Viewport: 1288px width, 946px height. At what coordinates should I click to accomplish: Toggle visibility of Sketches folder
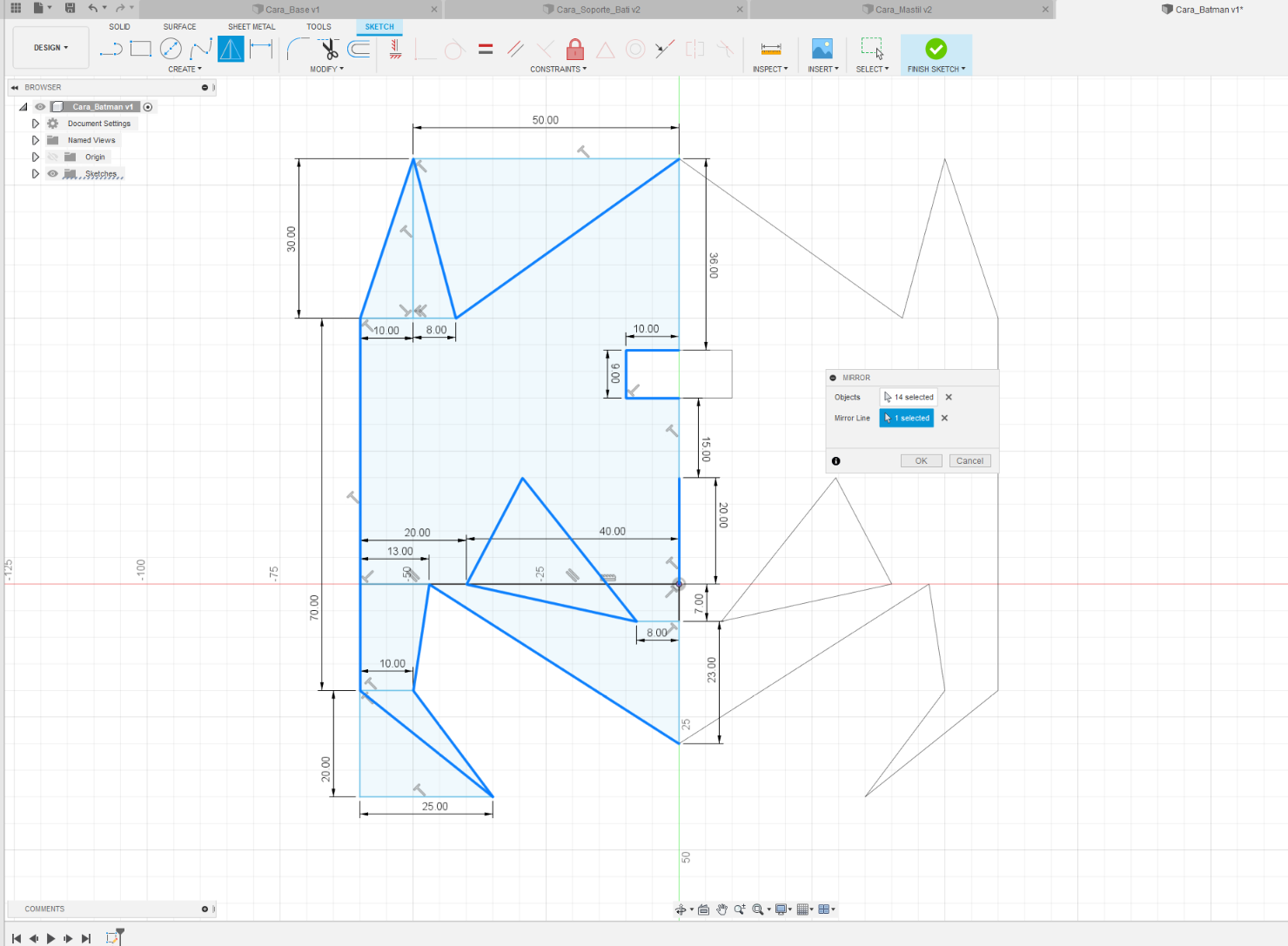53,174
